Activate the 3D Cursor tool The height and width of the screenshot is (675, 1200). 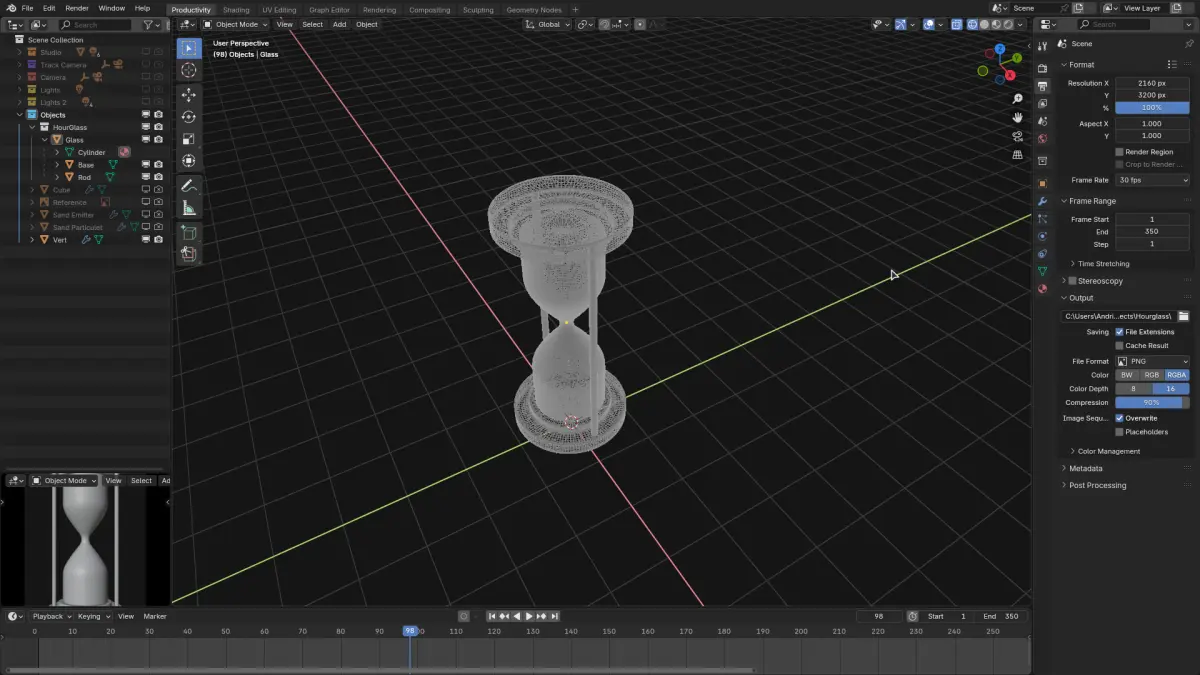189,70
